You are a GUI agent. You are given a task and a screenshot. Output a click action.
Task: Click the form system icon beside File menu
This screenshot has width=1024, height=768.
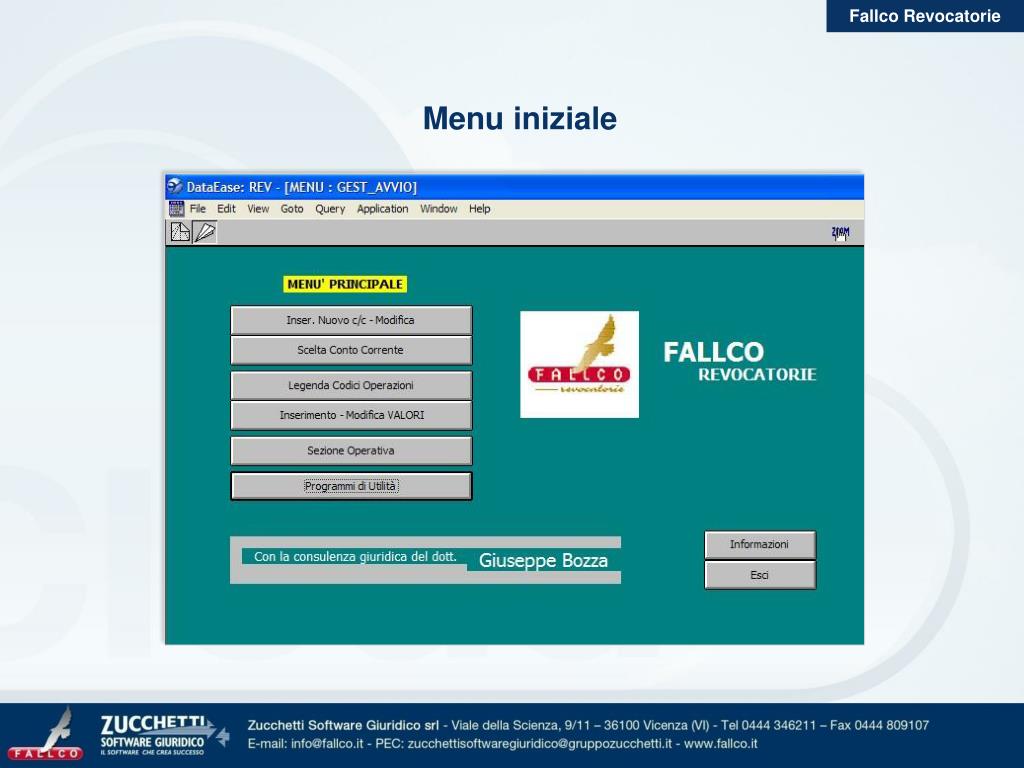coord(176,209)
